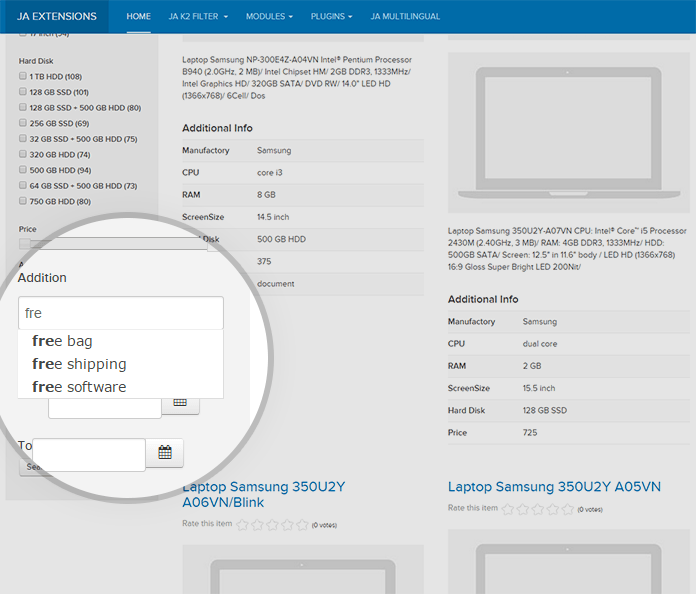Rate A05VN item three stars

(x=538, y=509)
